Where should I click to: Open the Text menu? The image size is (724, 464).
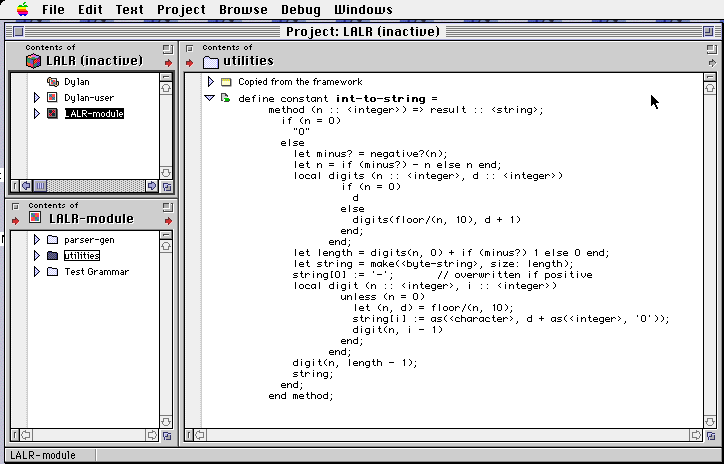(129, 9)
